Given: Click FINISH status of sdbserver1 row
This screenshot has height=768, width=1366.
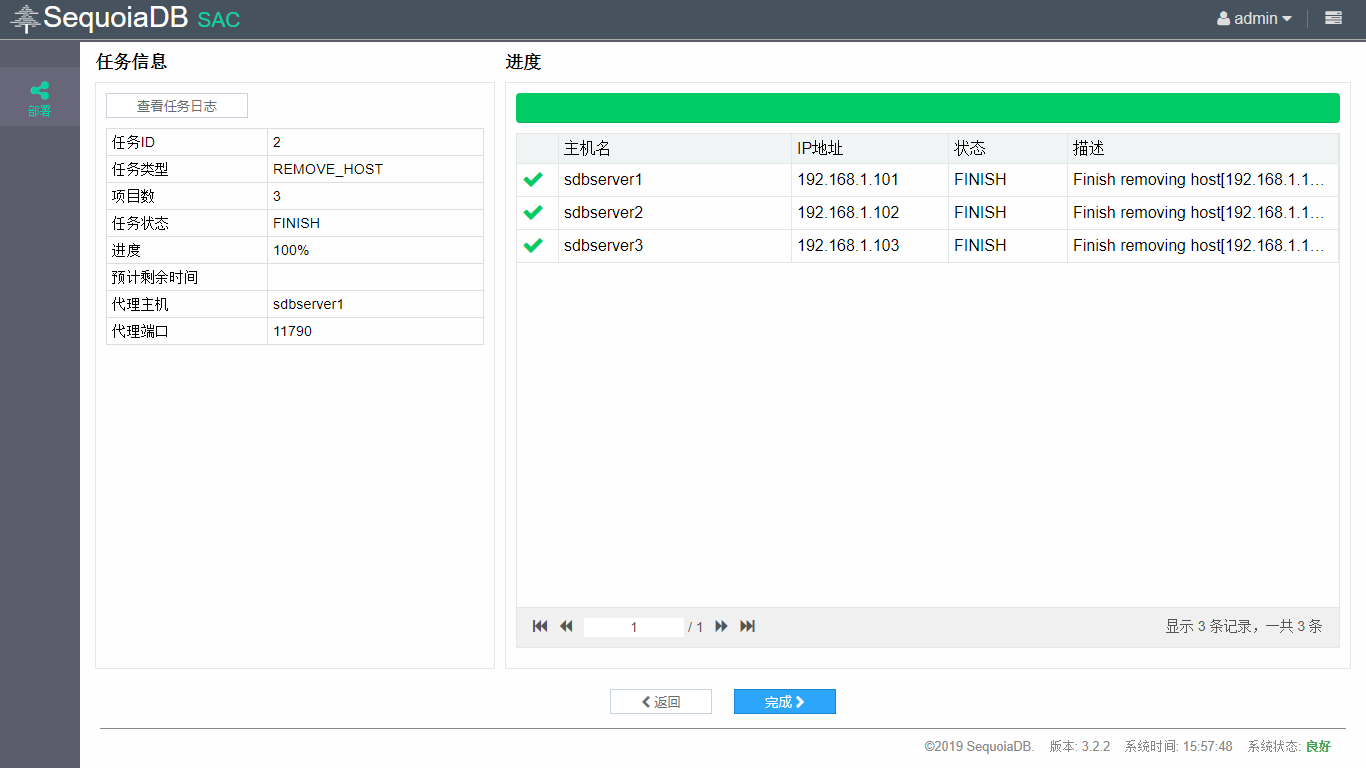Looking at the screenshot, I should [980, 180].
